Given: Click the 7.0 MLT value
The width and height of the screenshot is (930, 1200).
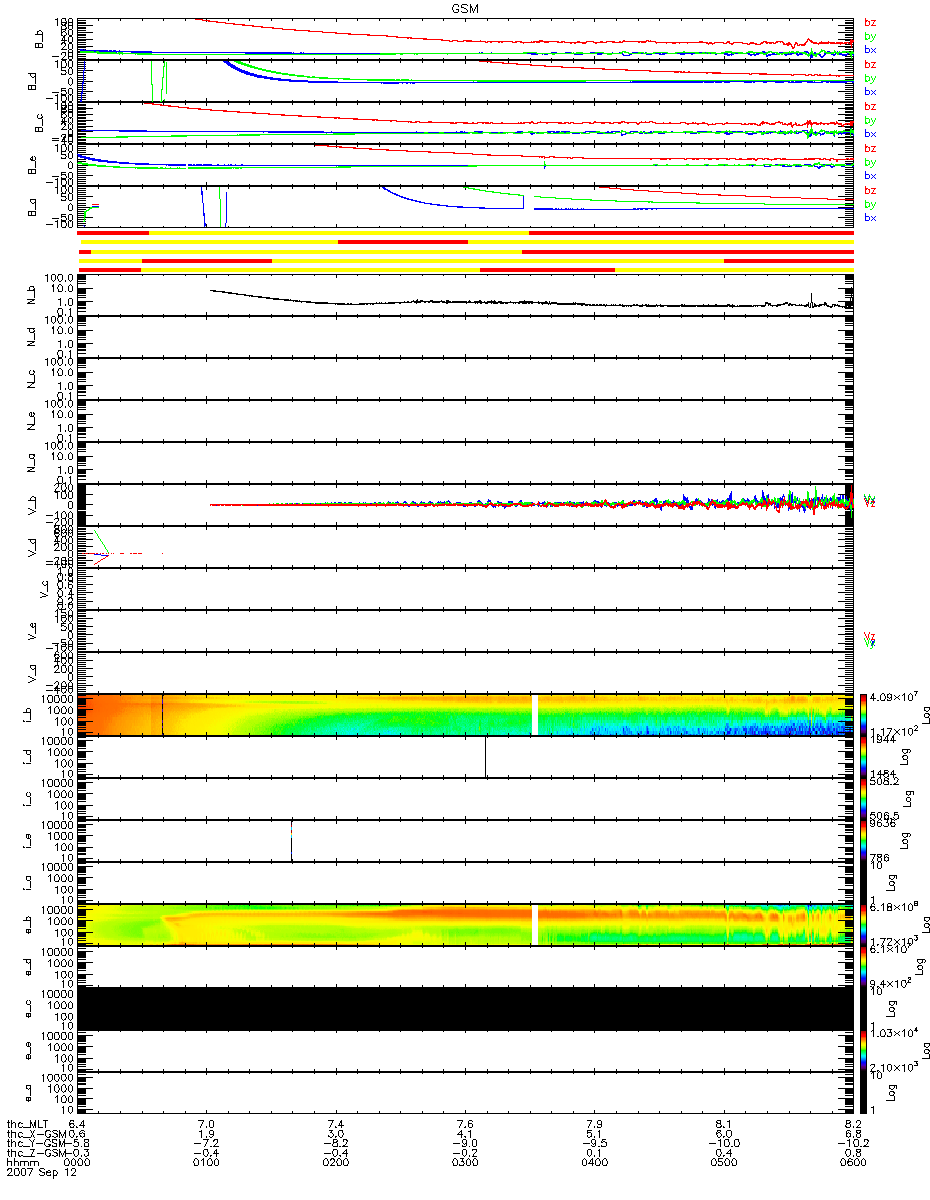Looking at the screenshot, I should (207, 1124).
